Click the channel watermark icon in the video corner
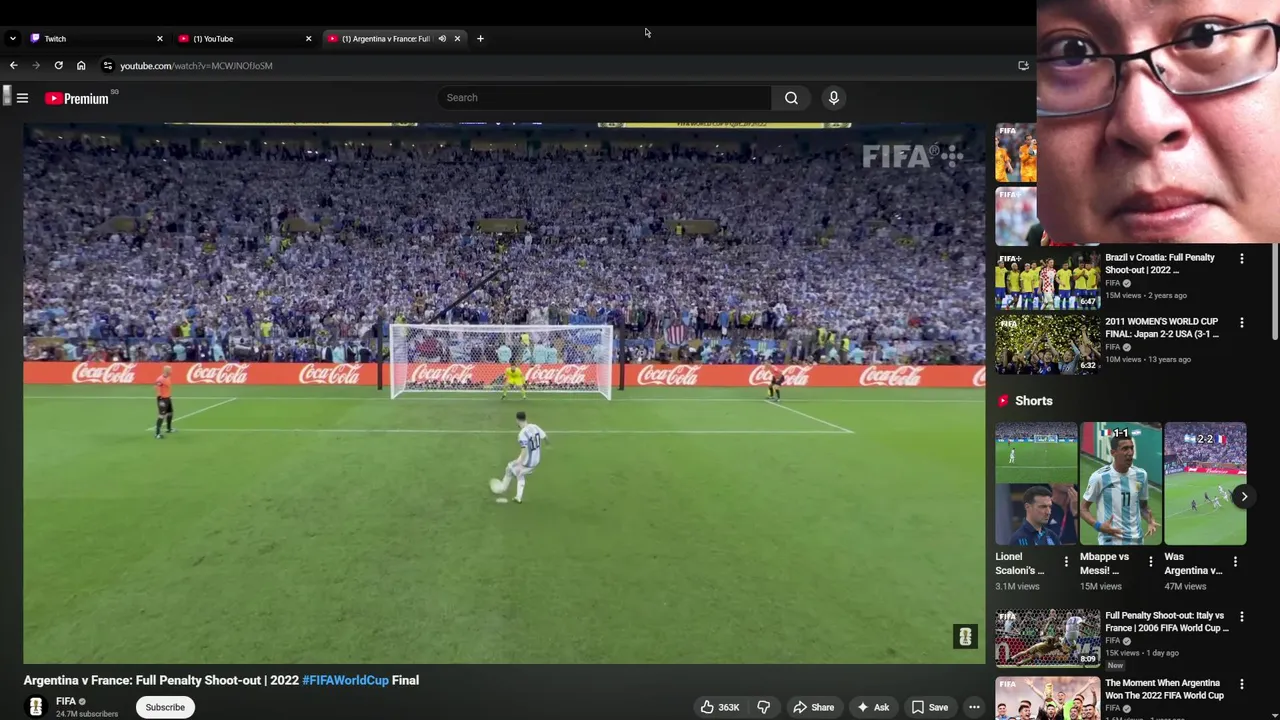This screenshot has width=1280, height=720. pyautogui.click(x=965, y=636)
